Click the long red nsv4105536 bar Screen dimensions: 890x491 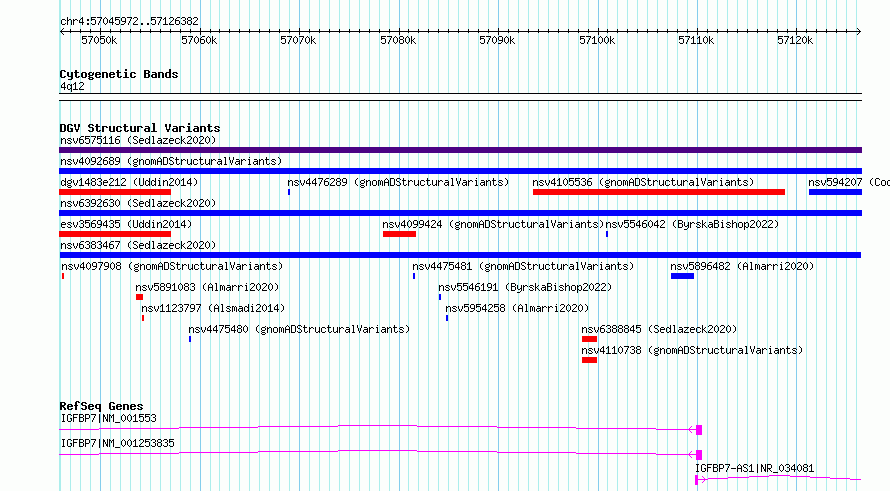(x=659, y=192)
